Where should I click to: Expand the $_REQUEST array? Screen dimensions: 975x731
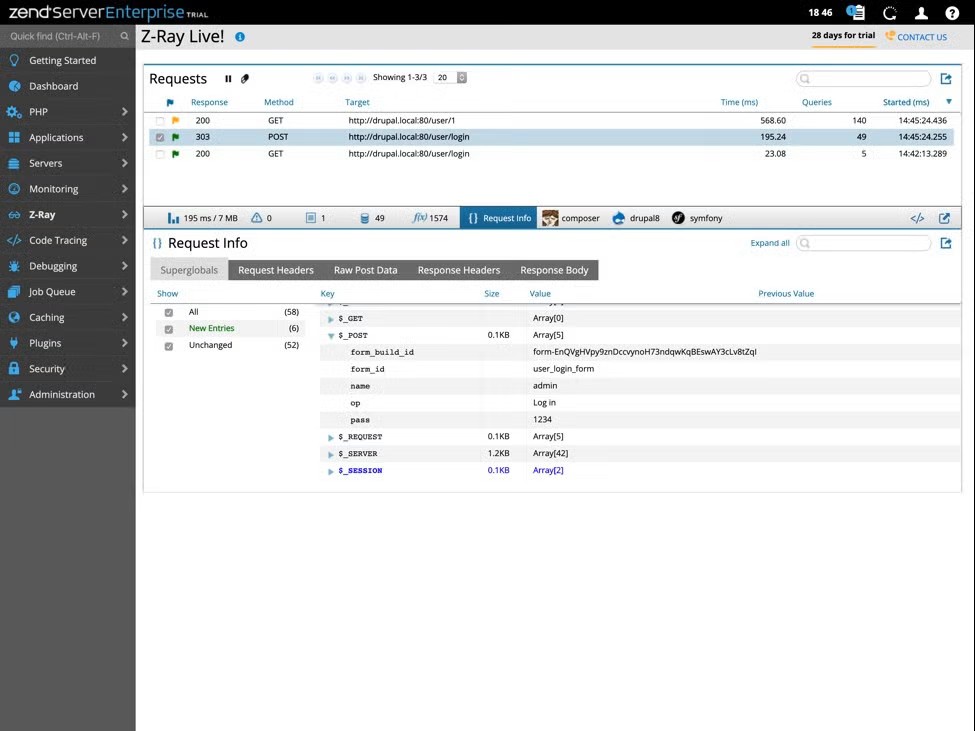coord(331,438)
